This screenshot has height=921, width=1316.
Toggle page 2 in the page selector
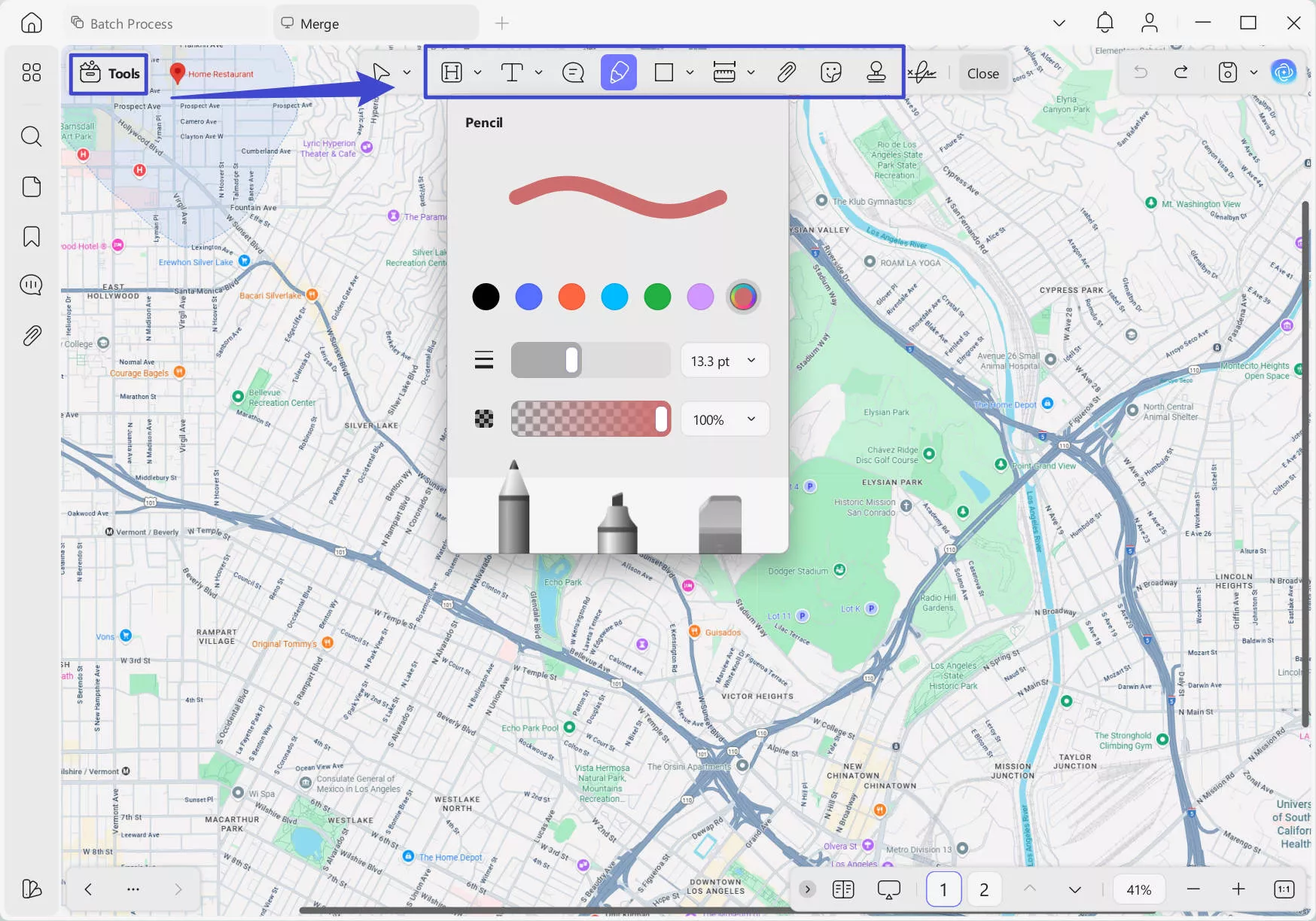[x=984, y=889]
